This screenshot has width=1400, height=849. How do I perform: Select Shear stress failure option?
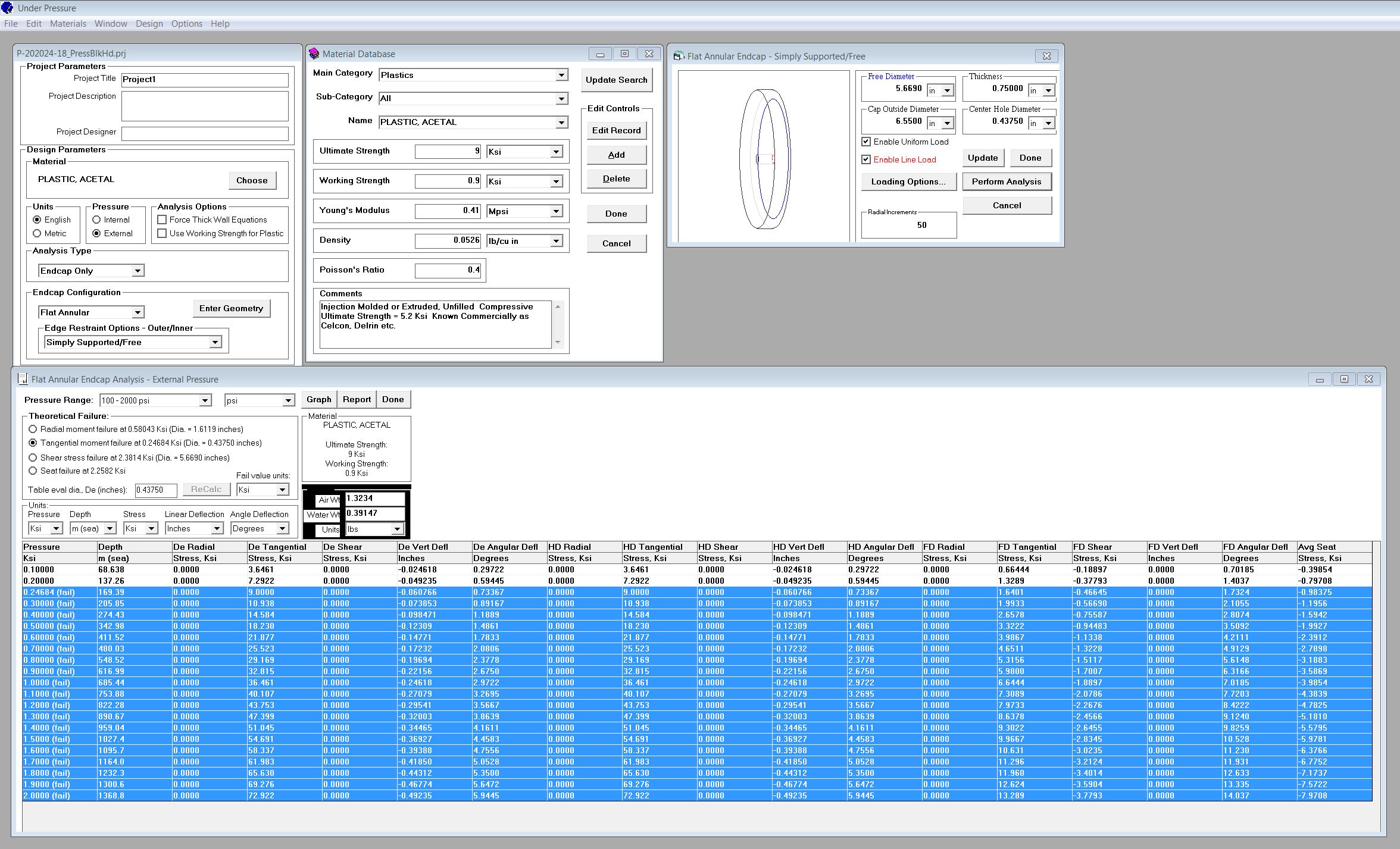33,458
